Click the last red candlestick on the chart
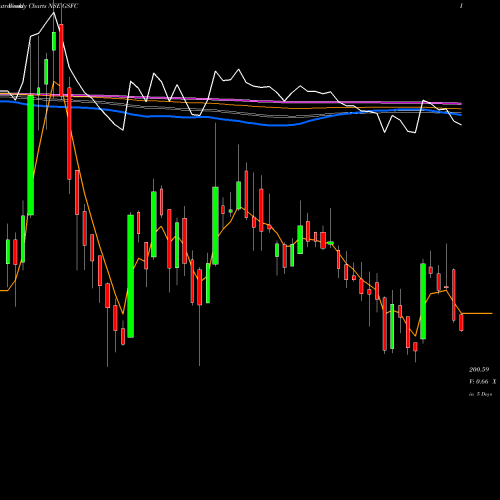500x500 pixels. coord(461,322)
